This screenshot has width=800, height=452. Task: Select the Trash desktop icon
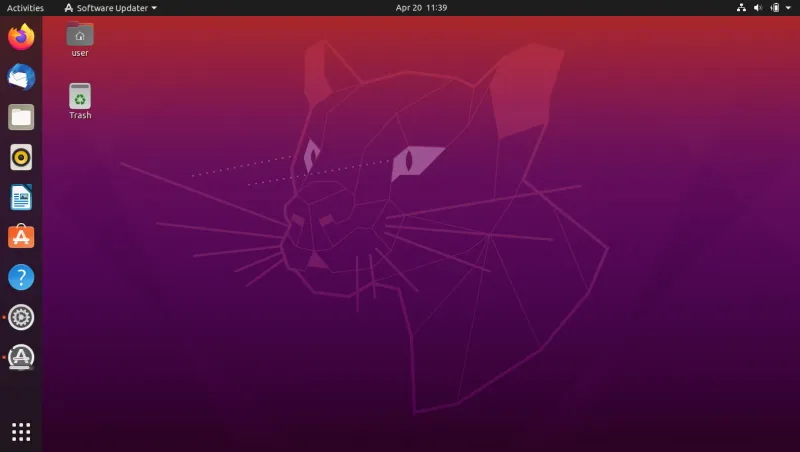80,96
